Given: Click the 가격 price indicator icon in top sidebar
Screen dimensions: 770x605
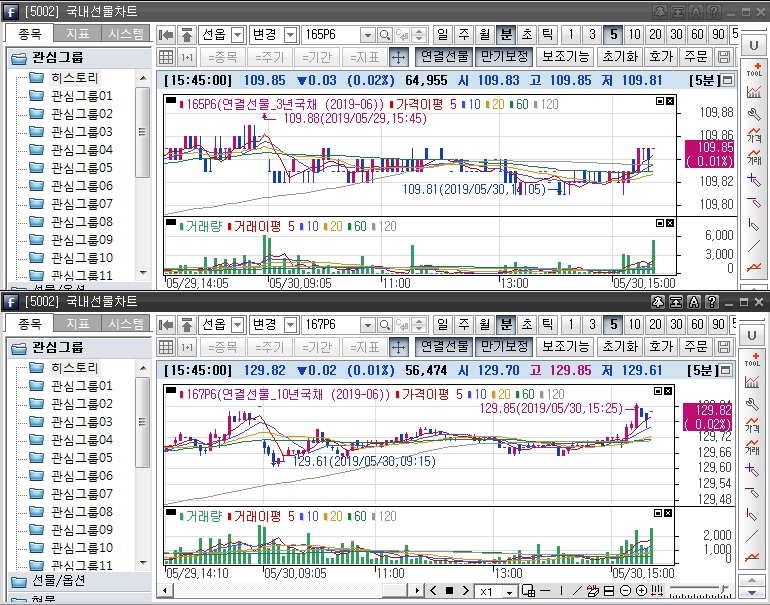Looking at the screenshot, I should (x=755, y=135).
